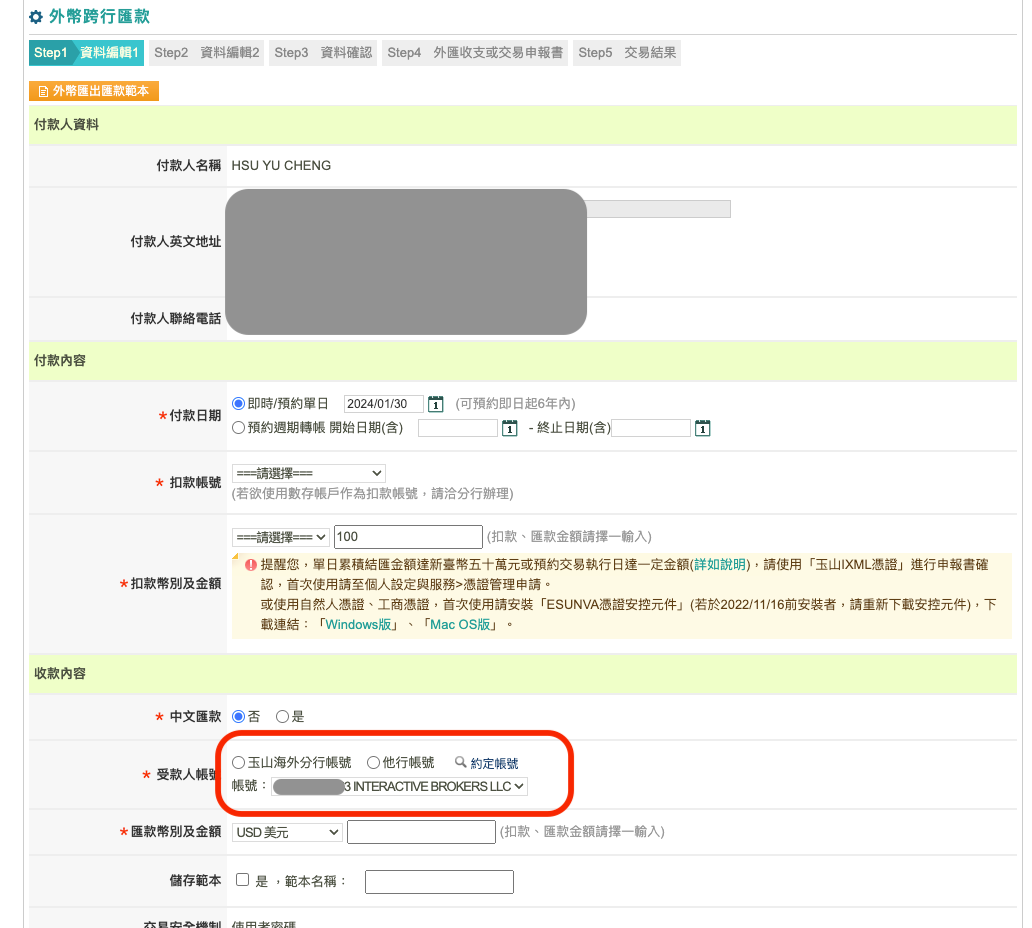Screen dimensions: 1032x928
Task: Go to Step2 資料編輯2 tab
Action: coord(207,53)
